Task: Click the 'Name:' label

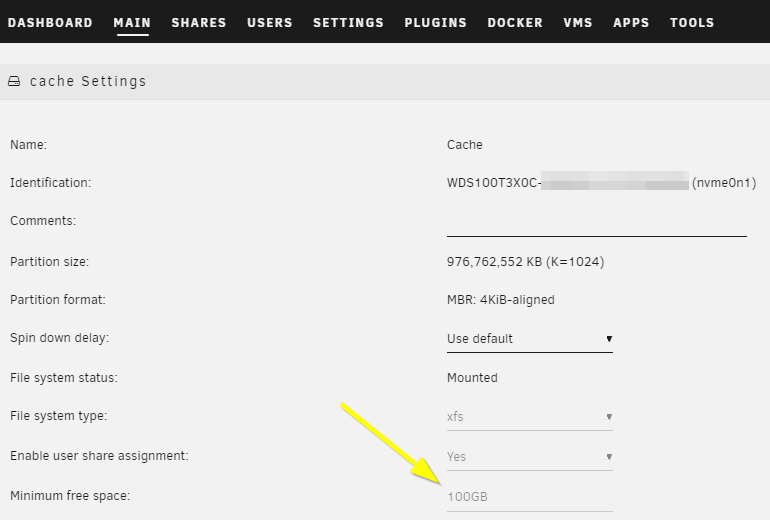Action: tap(28, 145)
